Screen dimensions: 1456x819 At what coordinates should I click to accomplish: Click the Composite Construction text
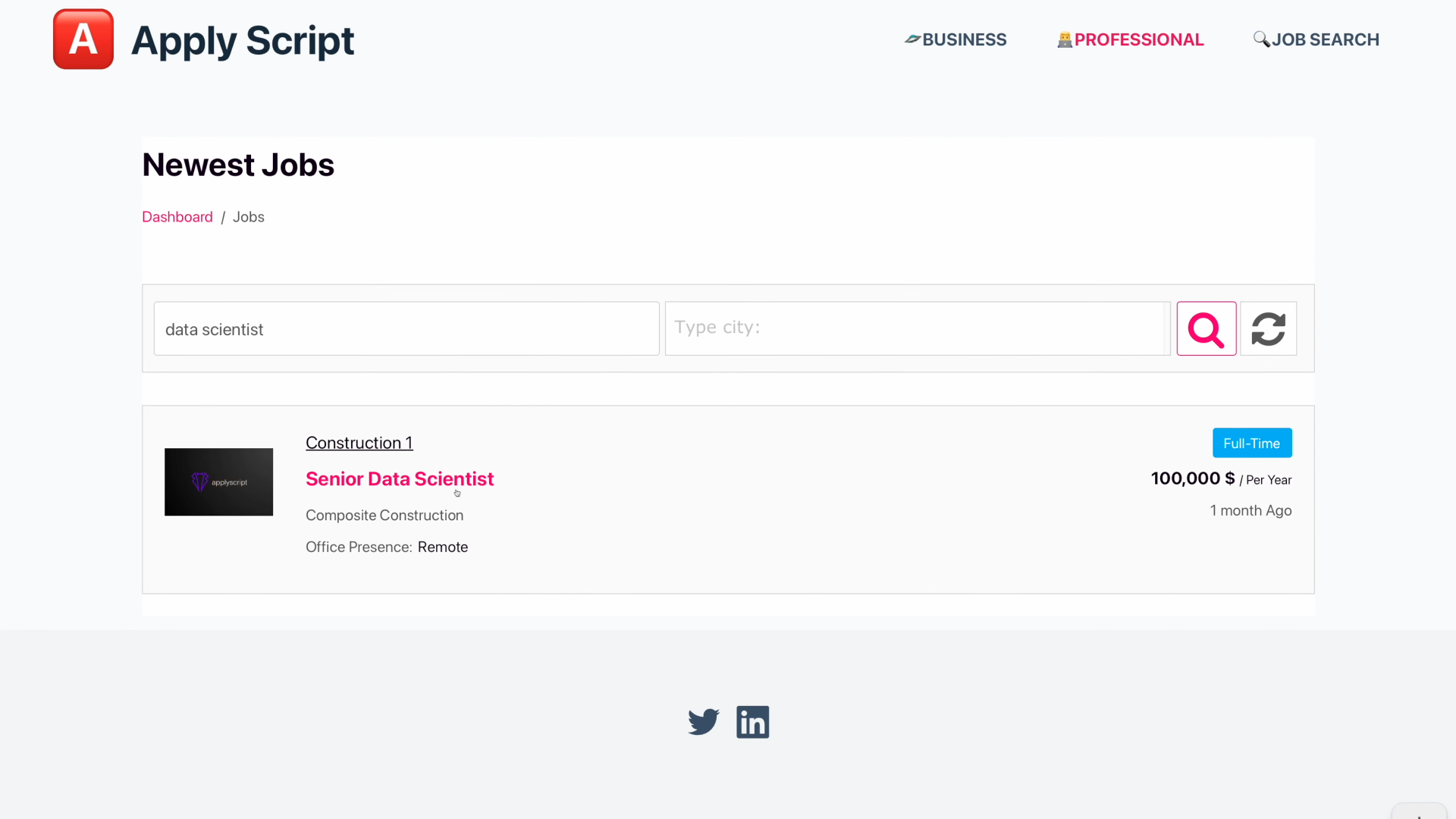coord(384,516)
